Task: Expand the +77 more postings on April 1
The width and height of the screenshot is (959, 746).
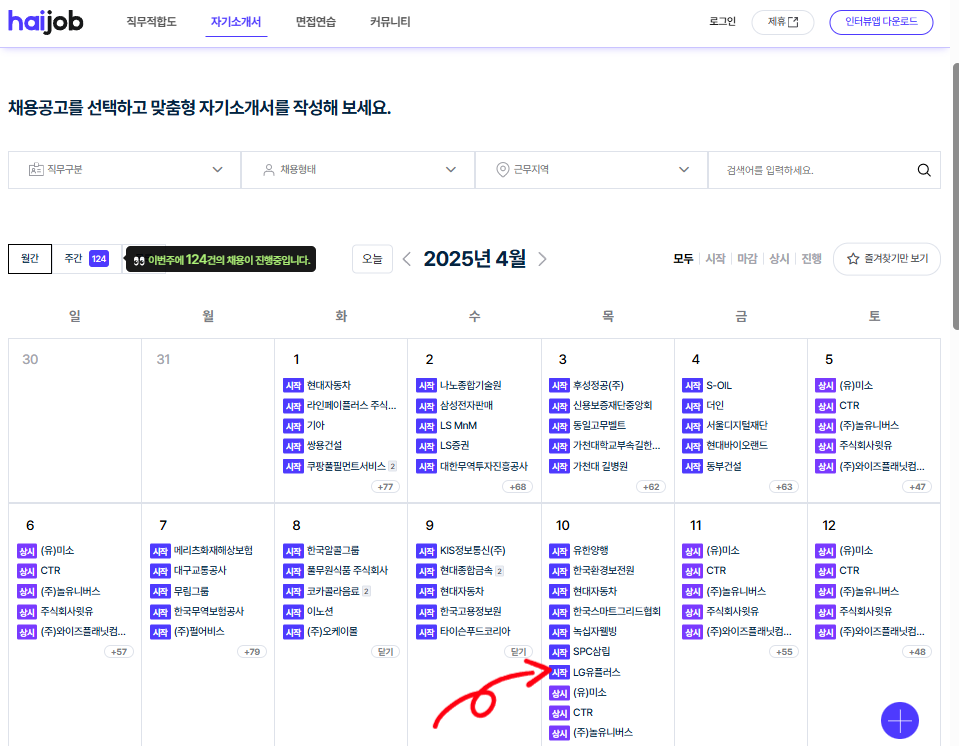Action: point(385,487)
